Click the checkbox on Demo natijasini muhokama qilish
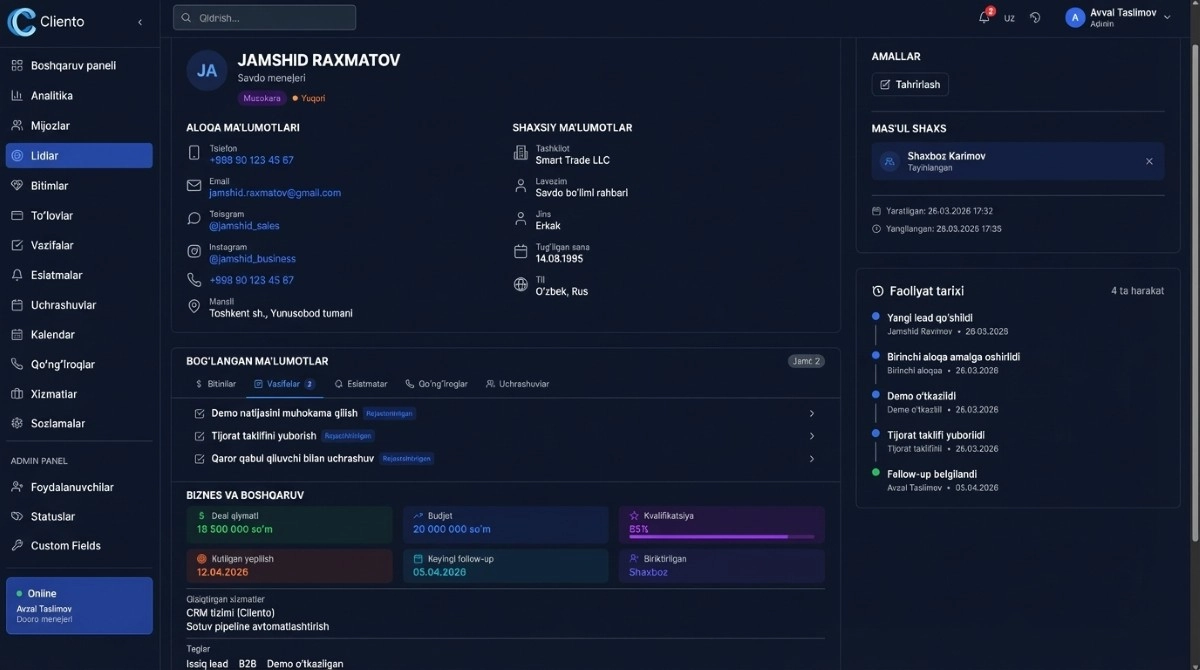Screen dimensions: 1200x670 click(x=199, y=412)
